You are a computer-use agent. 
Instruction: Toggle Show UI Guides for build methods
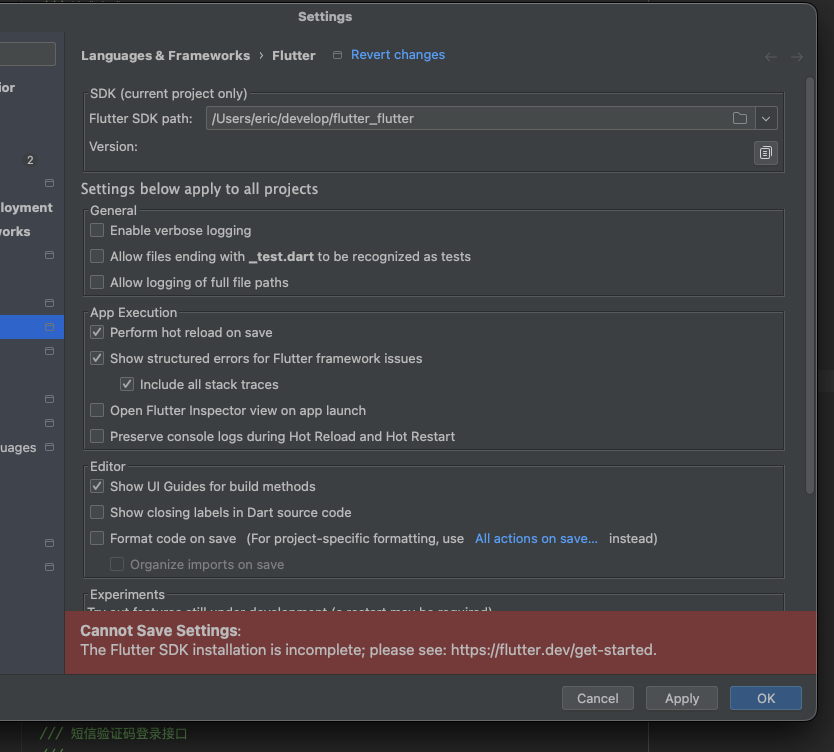(97, 486)
